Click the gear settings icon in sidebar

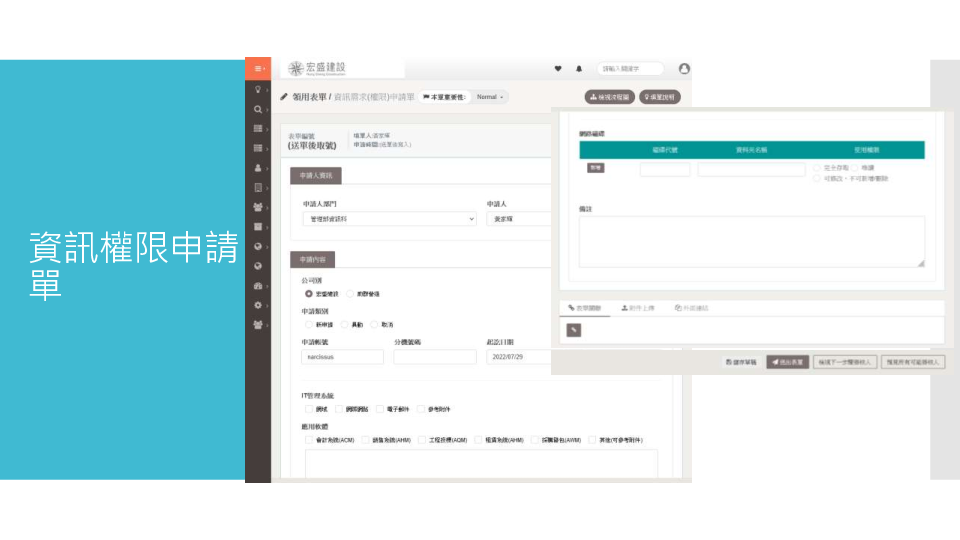[258, 305]
